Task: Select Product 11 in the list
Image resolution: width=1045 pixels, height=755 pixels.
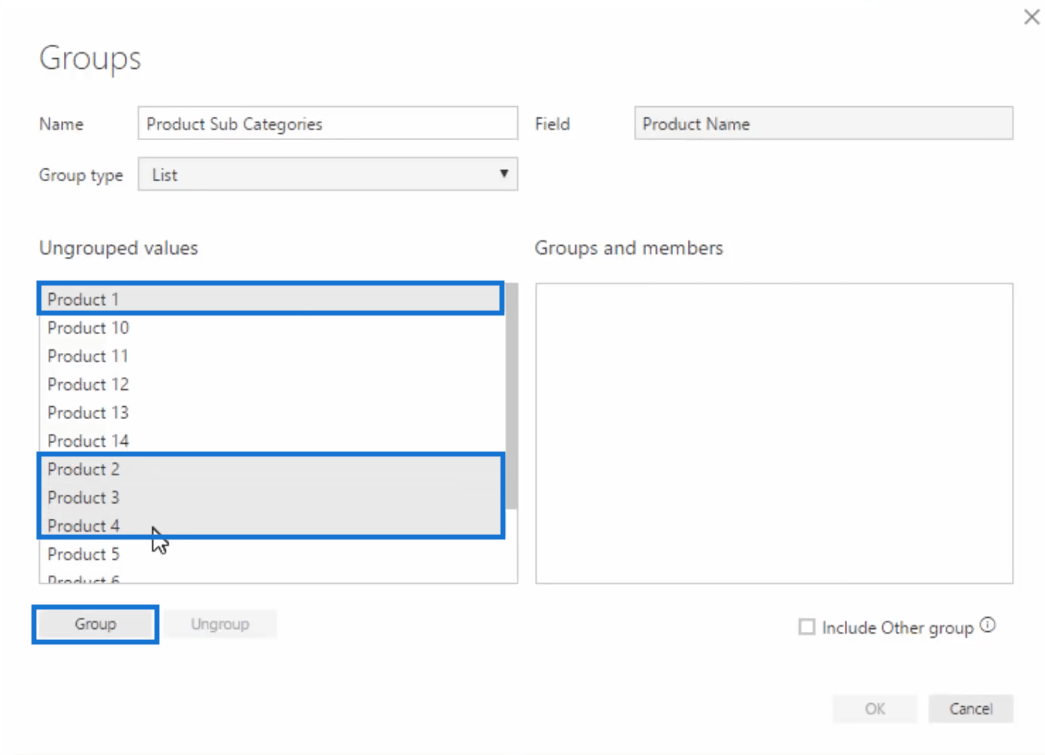Action: 271,356
